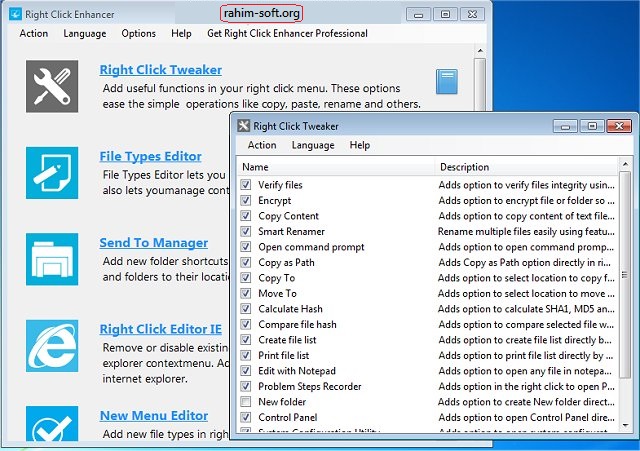Open Action menu in Right Click Tweaker window

pyautogui.click(x=262, y=145)
